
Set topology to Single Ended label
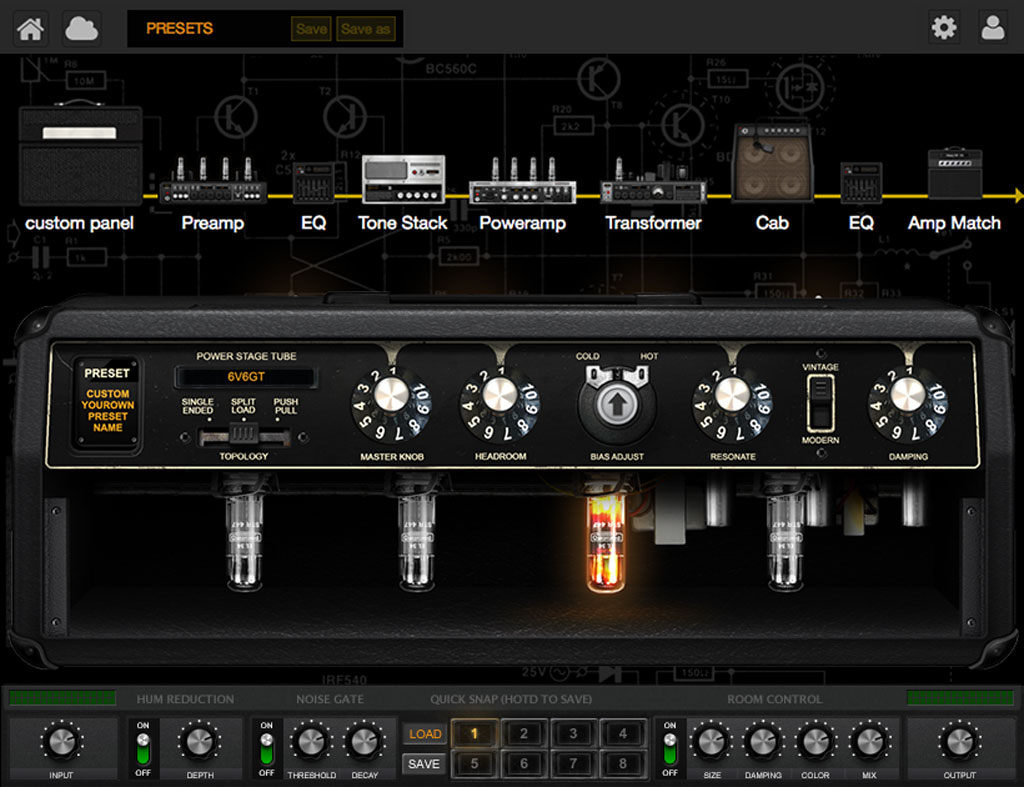pyautogui.click(x=197, y=406)
